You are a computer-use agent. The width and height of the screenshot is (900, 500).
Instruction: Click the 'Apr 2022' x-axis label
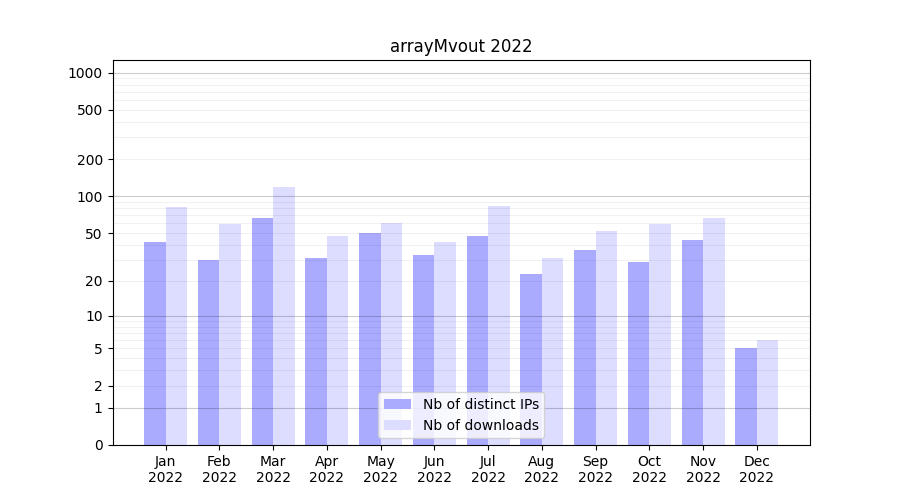coord(326,469)
